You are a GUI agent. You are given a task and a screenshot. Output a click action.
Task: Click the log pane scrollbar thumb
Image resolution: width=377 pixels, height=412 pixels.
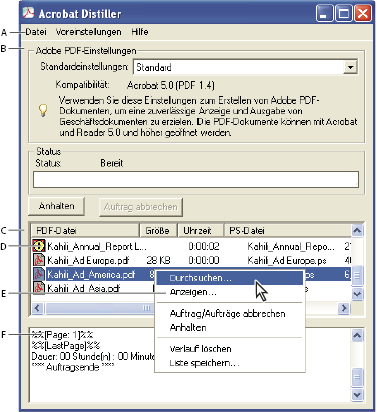(x=357, y=377)
